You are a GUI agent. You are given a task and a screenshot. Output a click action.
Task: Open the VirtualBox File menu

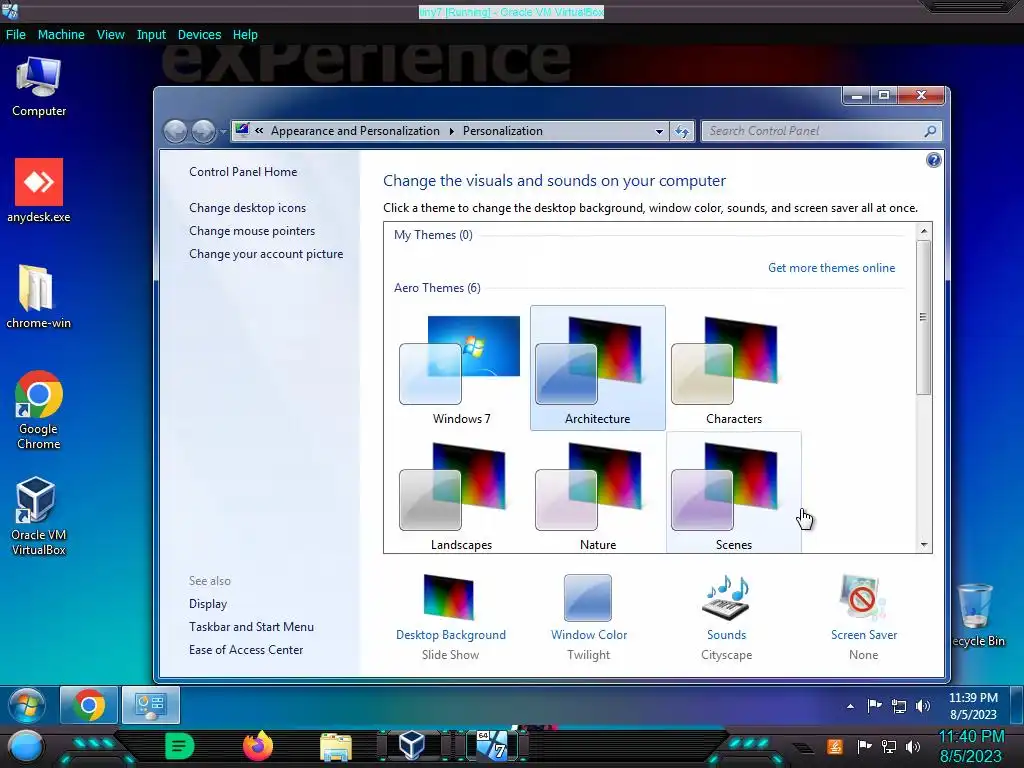16,35
